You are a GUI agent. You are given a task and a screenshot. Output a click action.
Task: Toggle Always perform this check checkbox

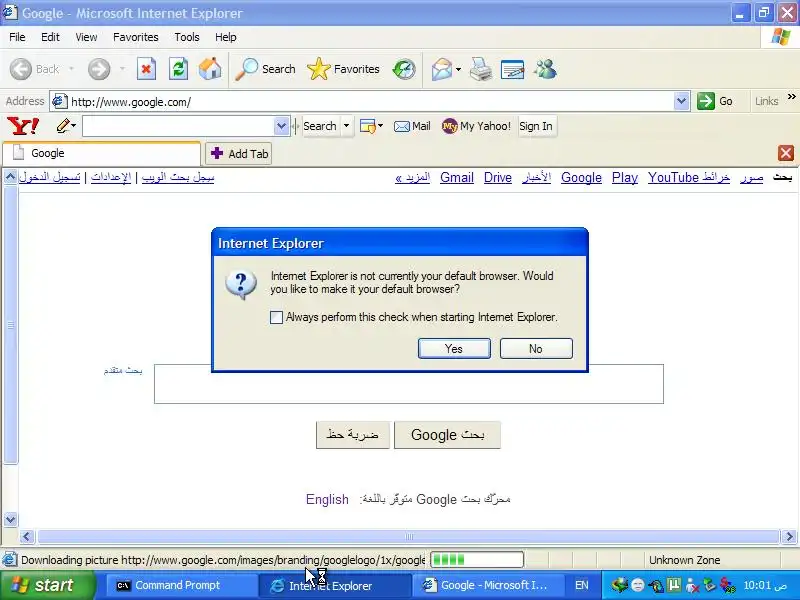click(276, 317)
